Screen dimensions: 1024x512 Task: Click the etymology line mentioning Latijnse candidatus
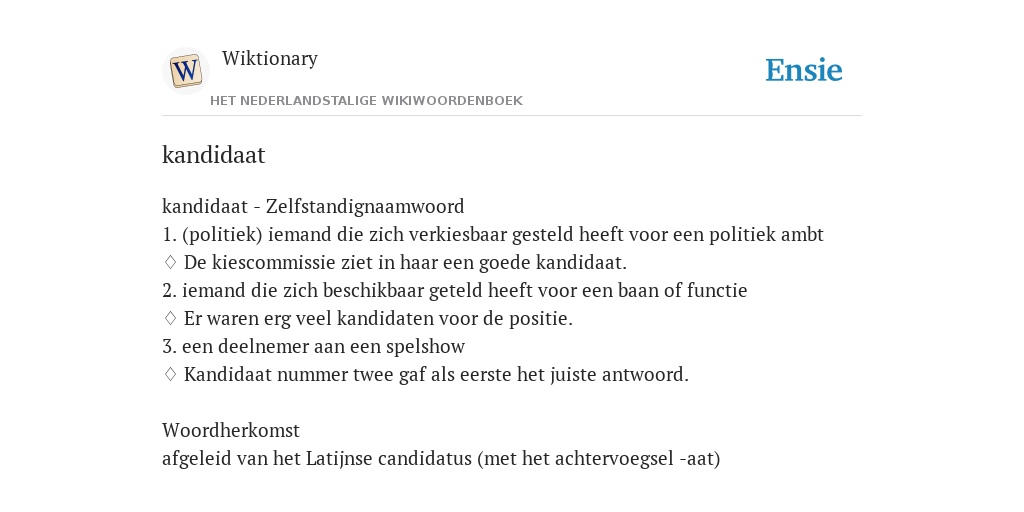pos(441,459)
